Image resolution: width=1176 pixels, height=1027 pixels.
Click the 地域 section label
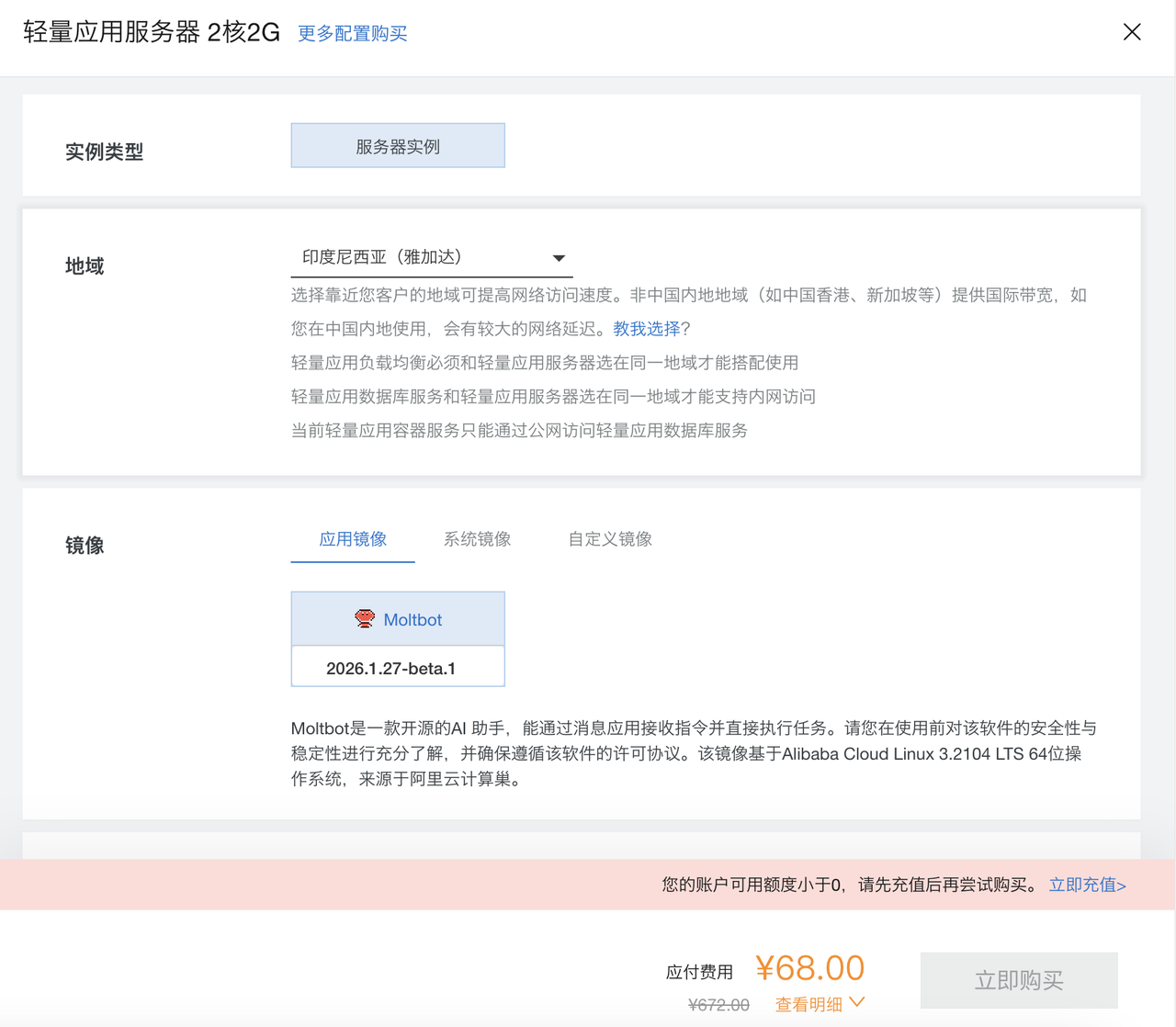coord(85,266)
